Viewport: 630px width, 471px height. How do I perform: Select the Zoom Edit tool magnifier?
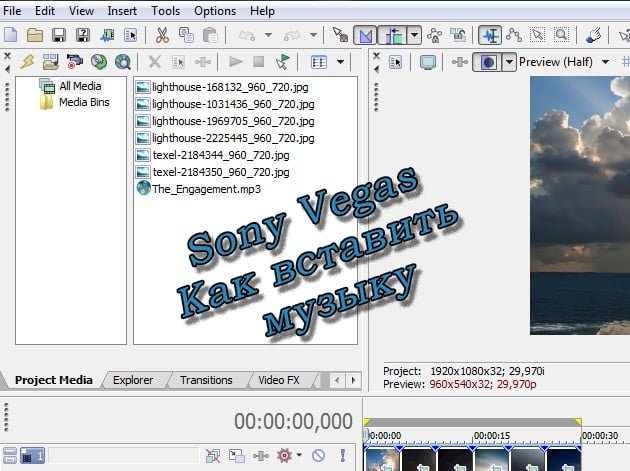pos(561,35)
